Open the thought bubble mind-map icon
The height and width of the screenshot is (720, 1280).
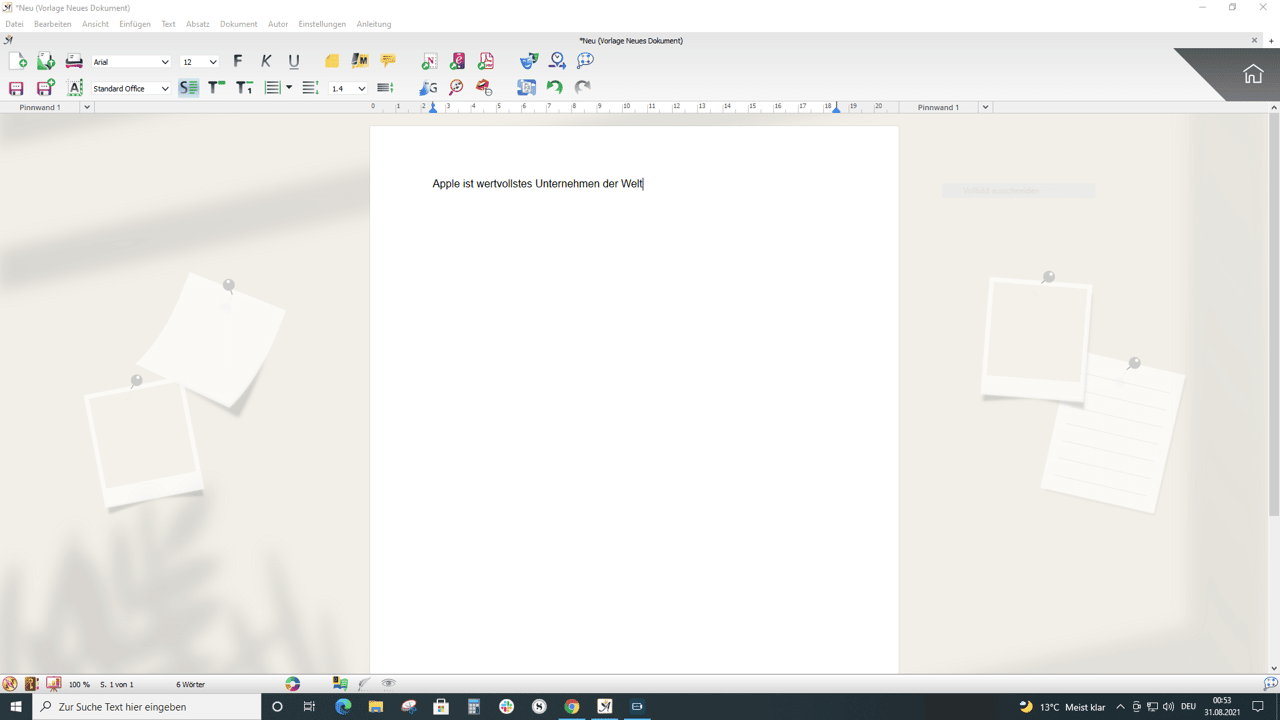(585, 61)
